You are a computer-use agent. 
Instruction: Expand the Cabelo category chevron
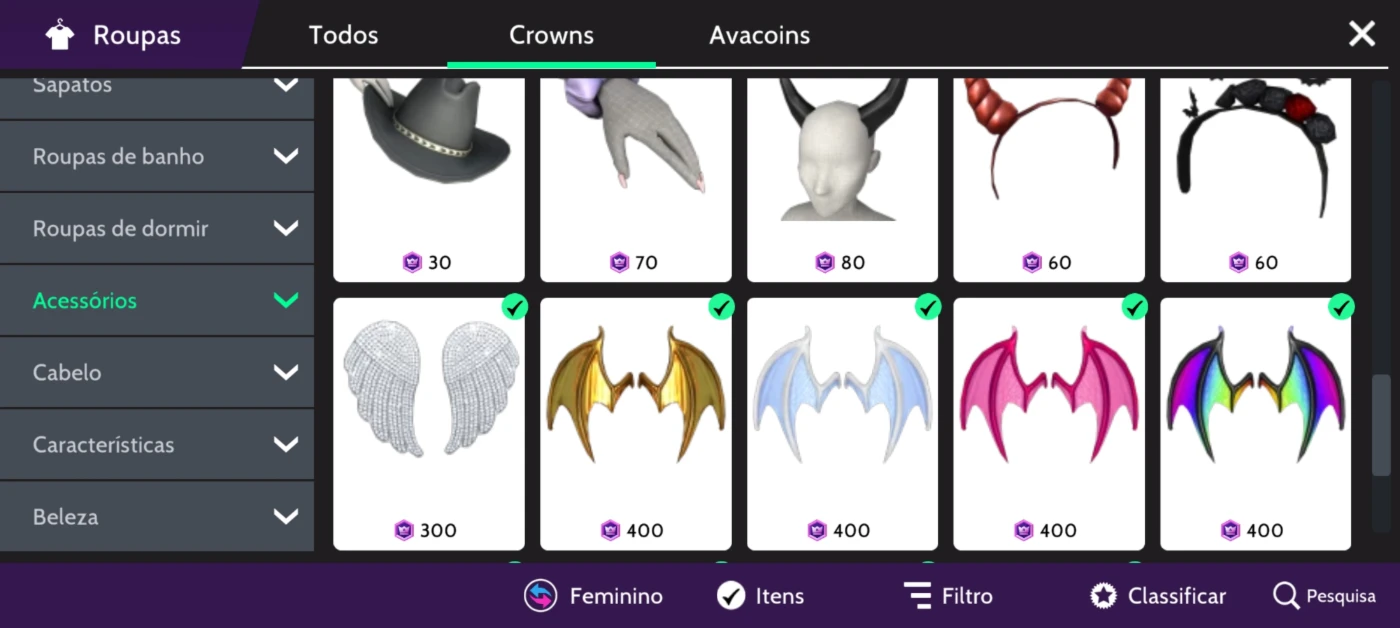point(286,372)
